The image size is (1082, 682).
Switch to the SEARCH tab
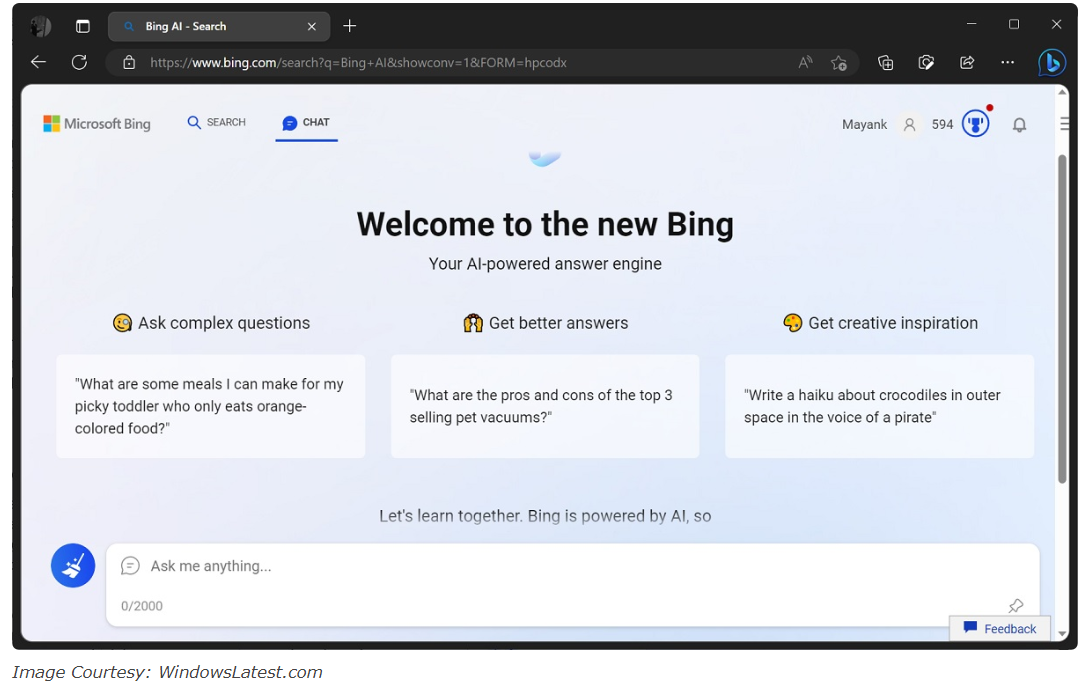216,123
